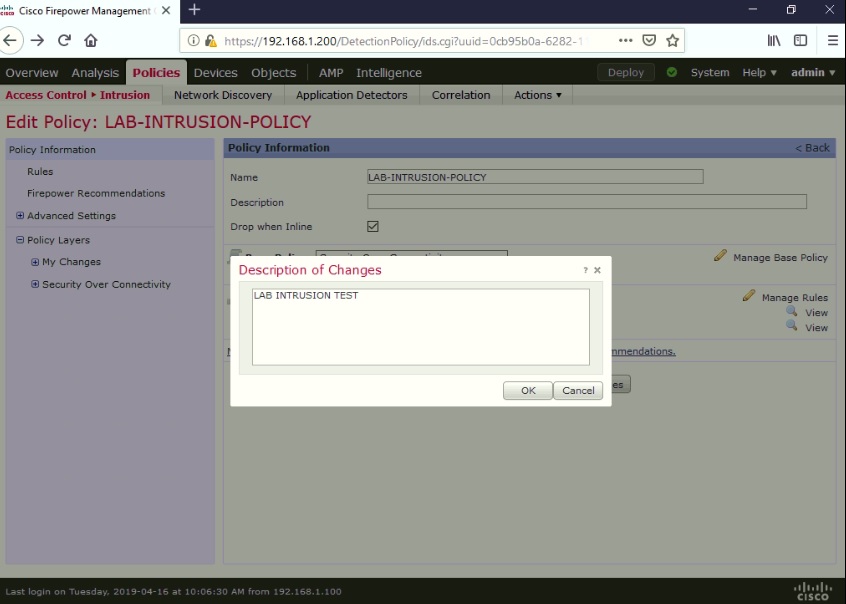The image size is (846, 604).
Task: Expand the Advanced Settings section
Action: tap(18, 215)
